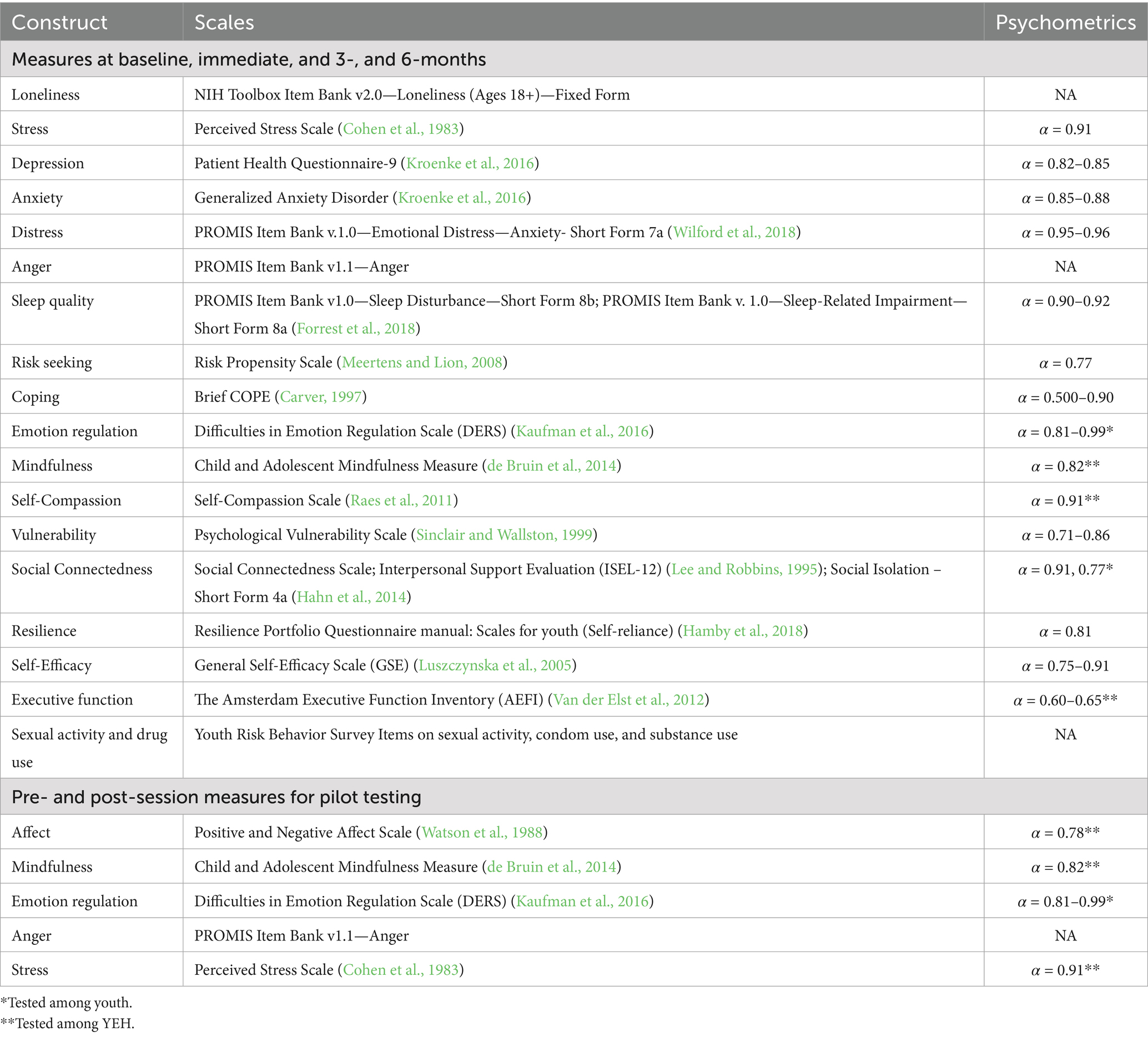Click the Executive function construct cell
The image size is (1148, 1037).
pyautogui.click(x=72, y=700)
